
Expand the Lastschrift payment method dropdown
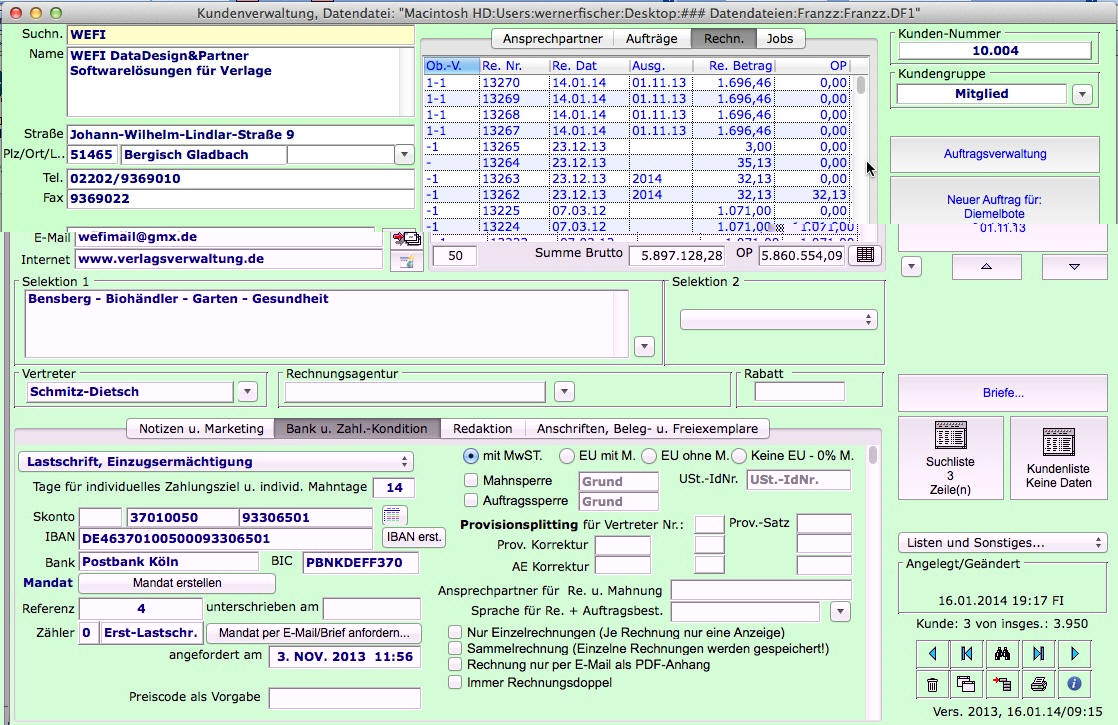click(216, 462)
